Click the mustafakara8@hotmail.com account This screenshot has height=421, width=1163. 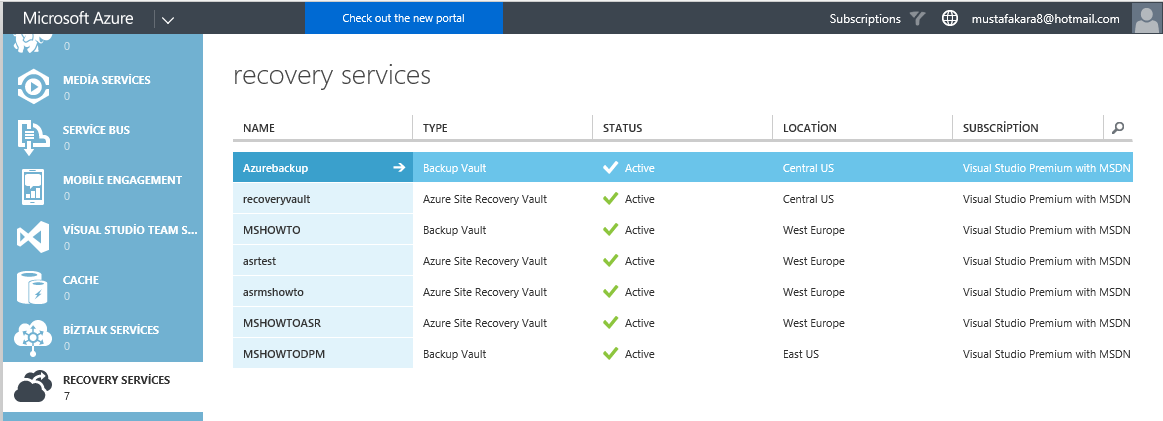(1045, 19)
